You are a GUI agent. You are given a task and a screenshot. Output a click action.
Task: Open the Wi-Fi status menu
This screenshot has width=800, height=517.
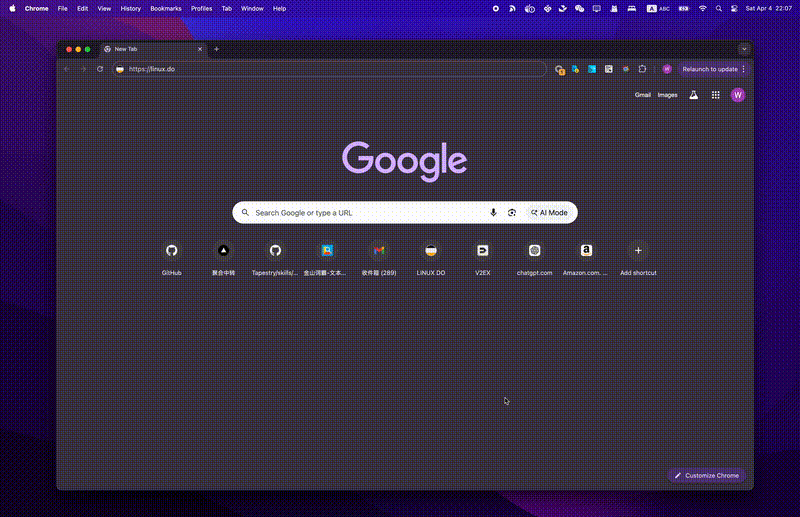click(x=703, y=9)
